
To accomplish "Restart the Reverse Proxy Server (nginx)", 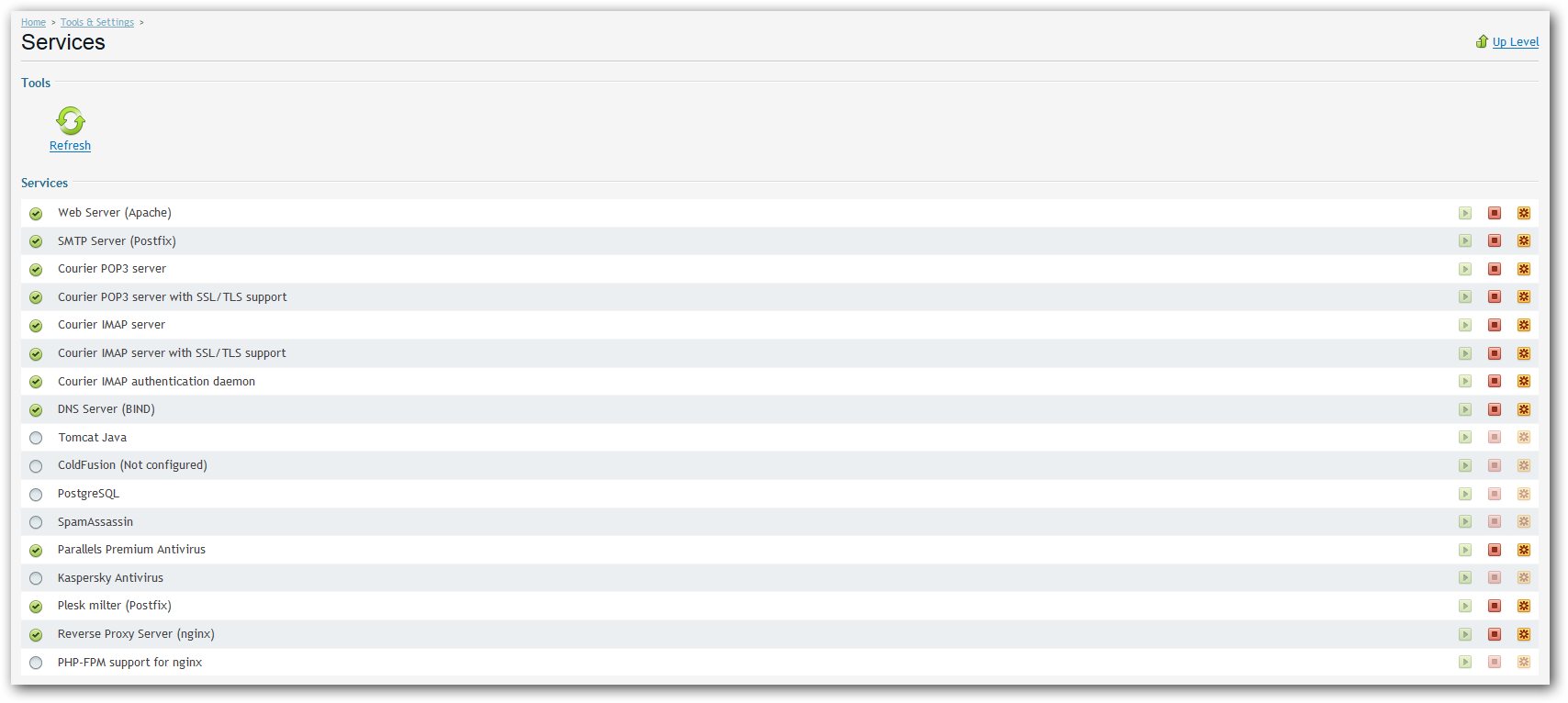I will (1524, 634).
